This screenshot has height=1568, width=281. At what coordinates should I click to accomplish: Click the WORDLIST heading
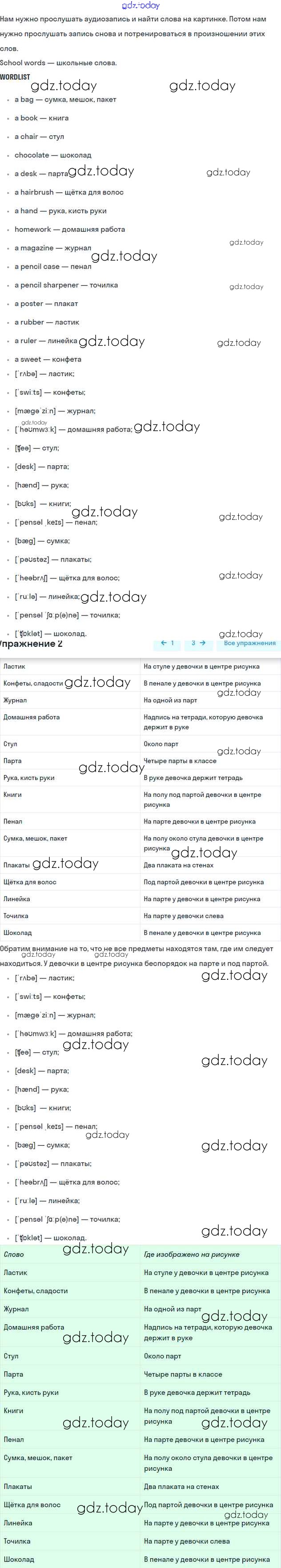15,77
